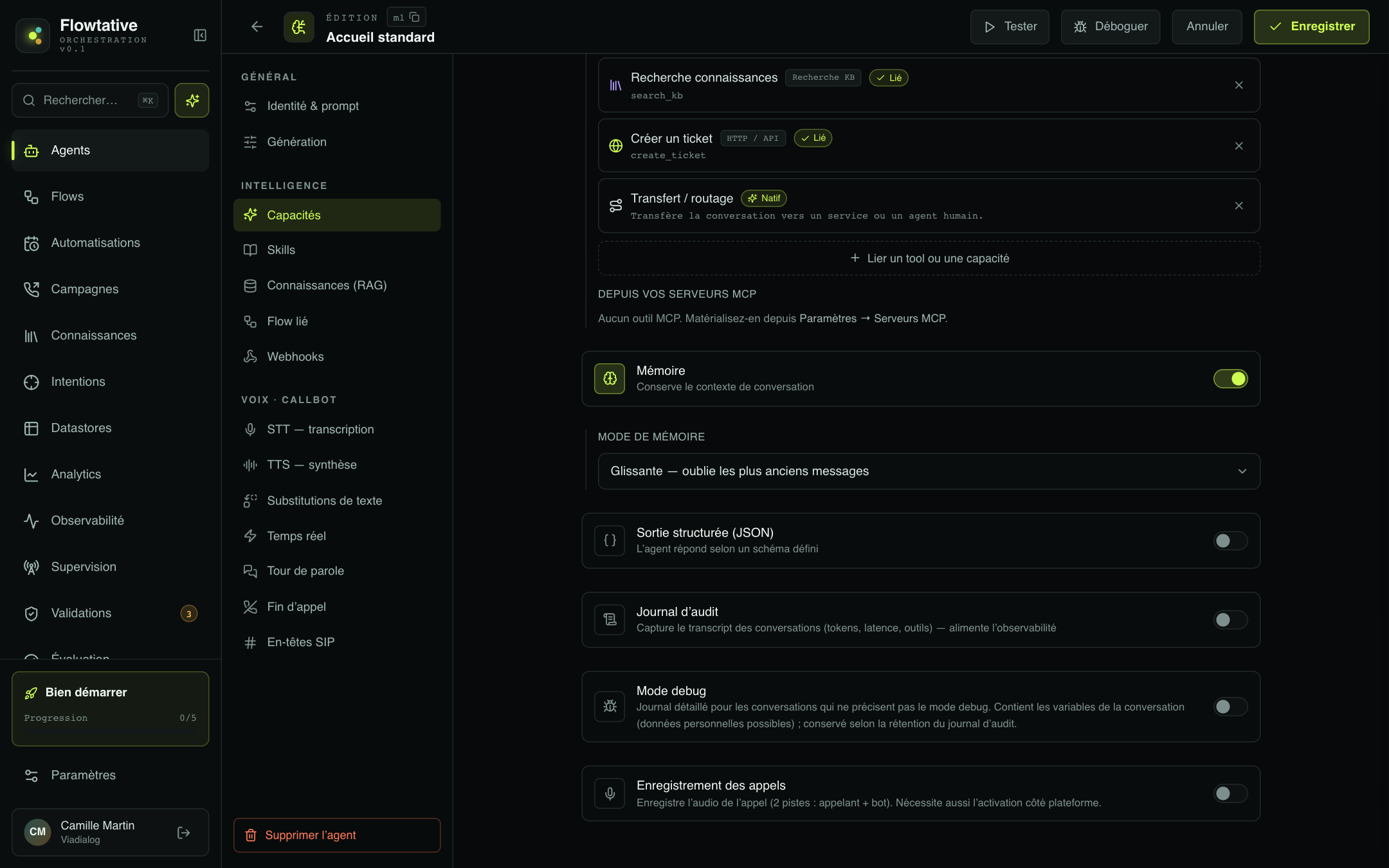Image resolution: width=1389 pixels, height=868 pixels.
Task: Open Connaissances (RAG) settings
Action: point(337,285)
